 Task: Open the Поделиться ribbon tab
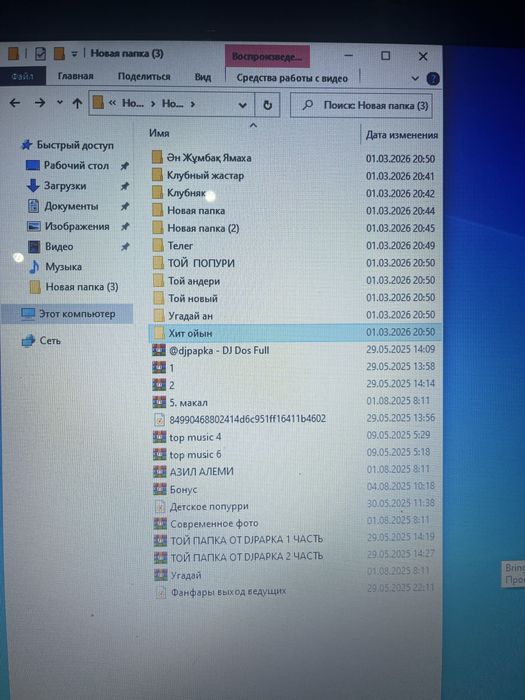144,77
